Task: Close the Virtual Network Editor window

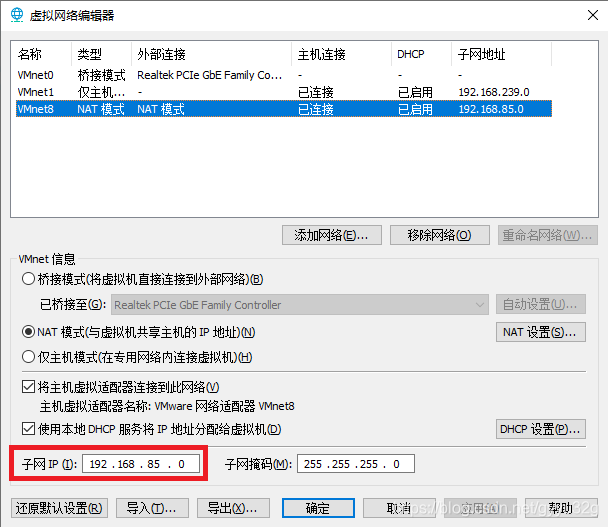Action: click(x=592, y=15)
